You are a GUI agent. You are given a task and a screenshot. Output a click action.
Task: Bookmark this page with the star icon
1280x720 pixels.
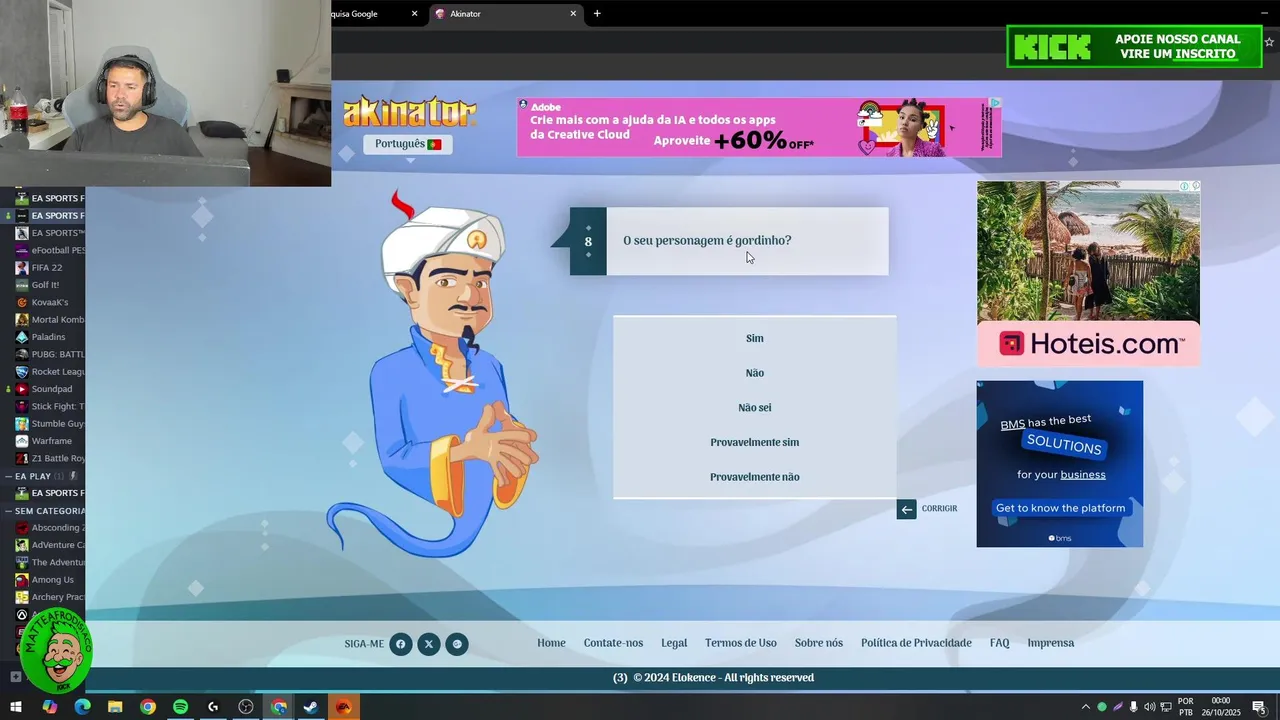1270,42
